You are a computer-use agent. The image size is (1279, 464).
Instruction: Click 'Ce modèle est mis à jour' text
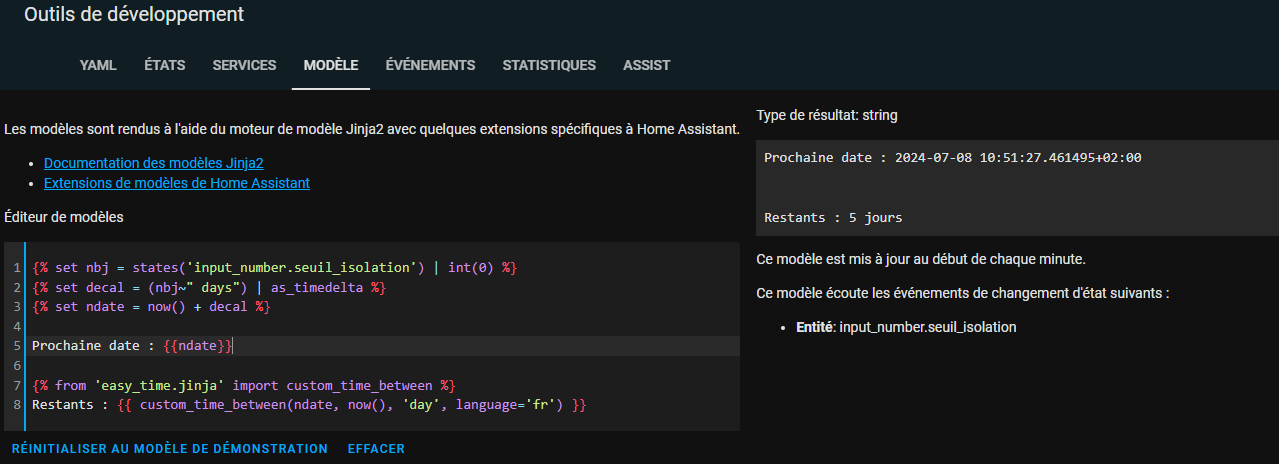[921, 259]
